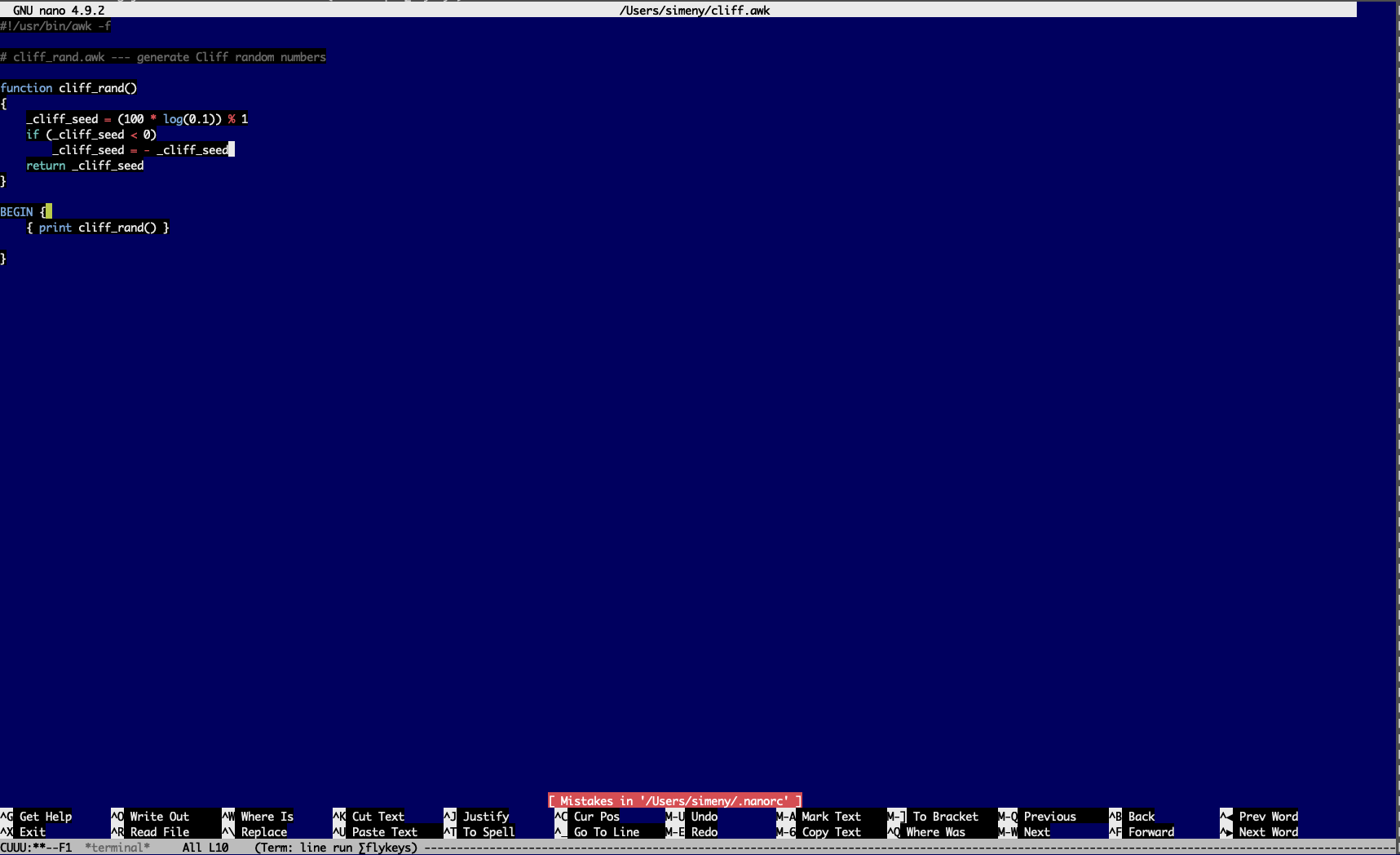Click the file path /Users/simeny/cliff.awk title
Screen dimensions: 1400x855
[x=695, y=11]
